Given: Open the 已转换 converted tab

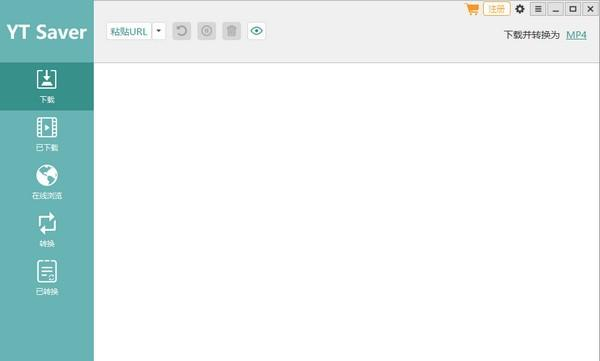Looking at the screenshot, I should [47, 278].
